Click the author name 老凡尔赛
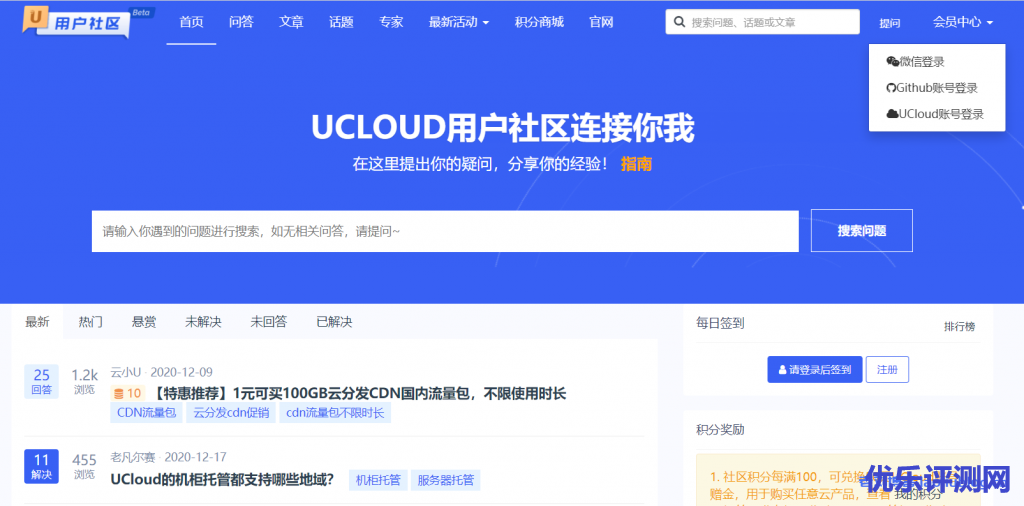Viewport: 1024px width, 506px height. (x=133, y=457)
